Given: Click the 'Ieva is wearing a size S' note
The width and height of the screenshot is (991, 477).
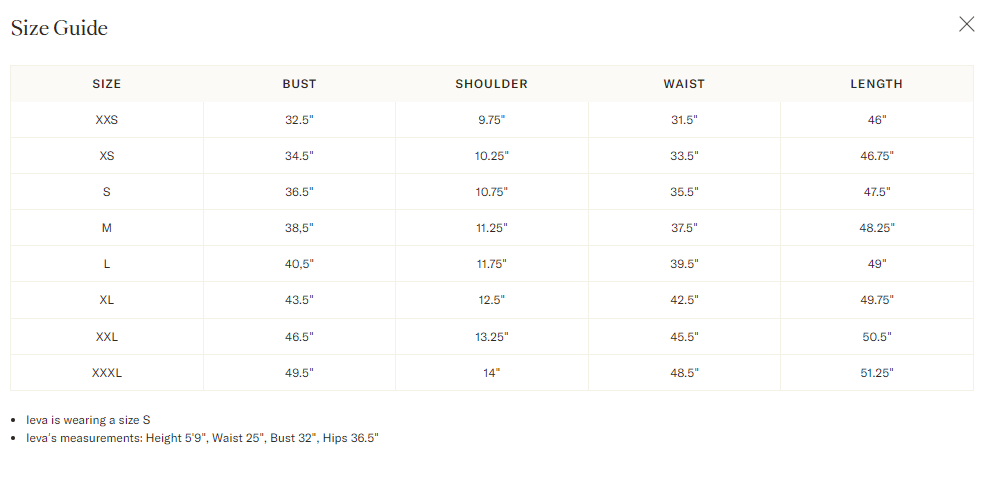Looking at the screenshot, I should pos(88,420).
